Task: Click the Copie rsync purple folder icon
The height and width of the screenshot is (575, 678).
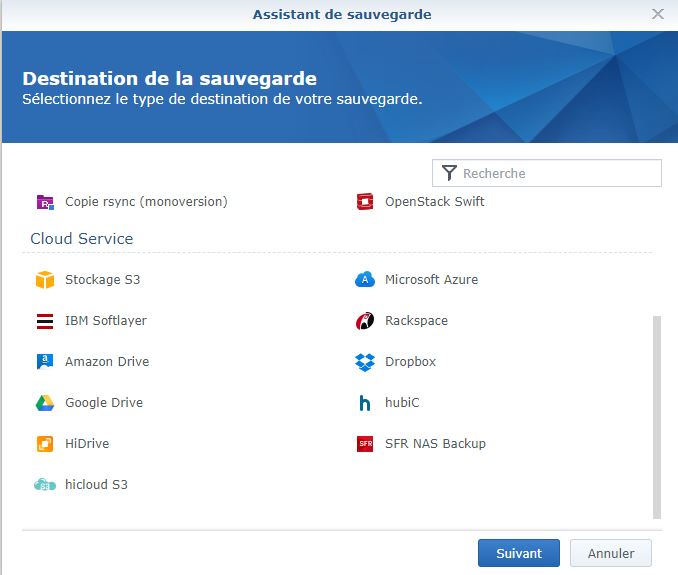Action: click(45, 202)
